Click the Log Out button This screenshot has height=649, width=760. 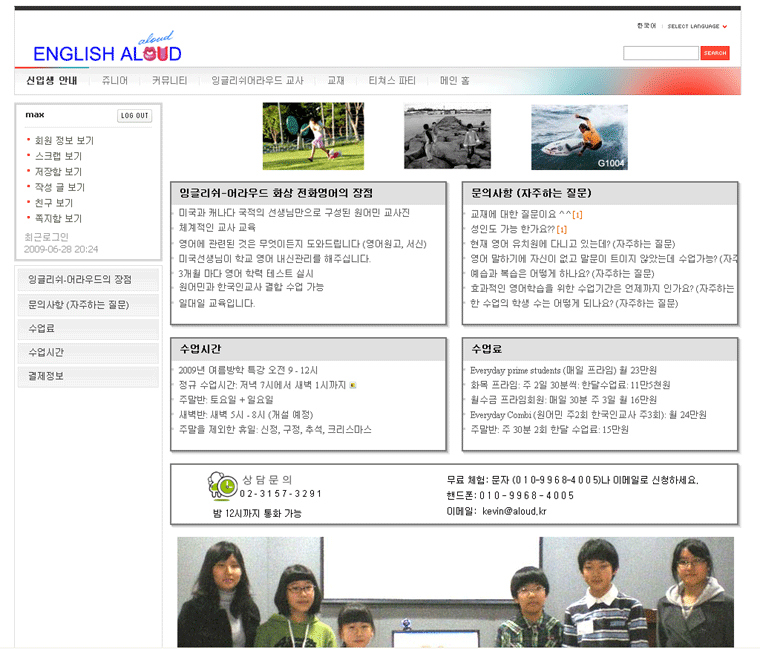coord(134,116)
